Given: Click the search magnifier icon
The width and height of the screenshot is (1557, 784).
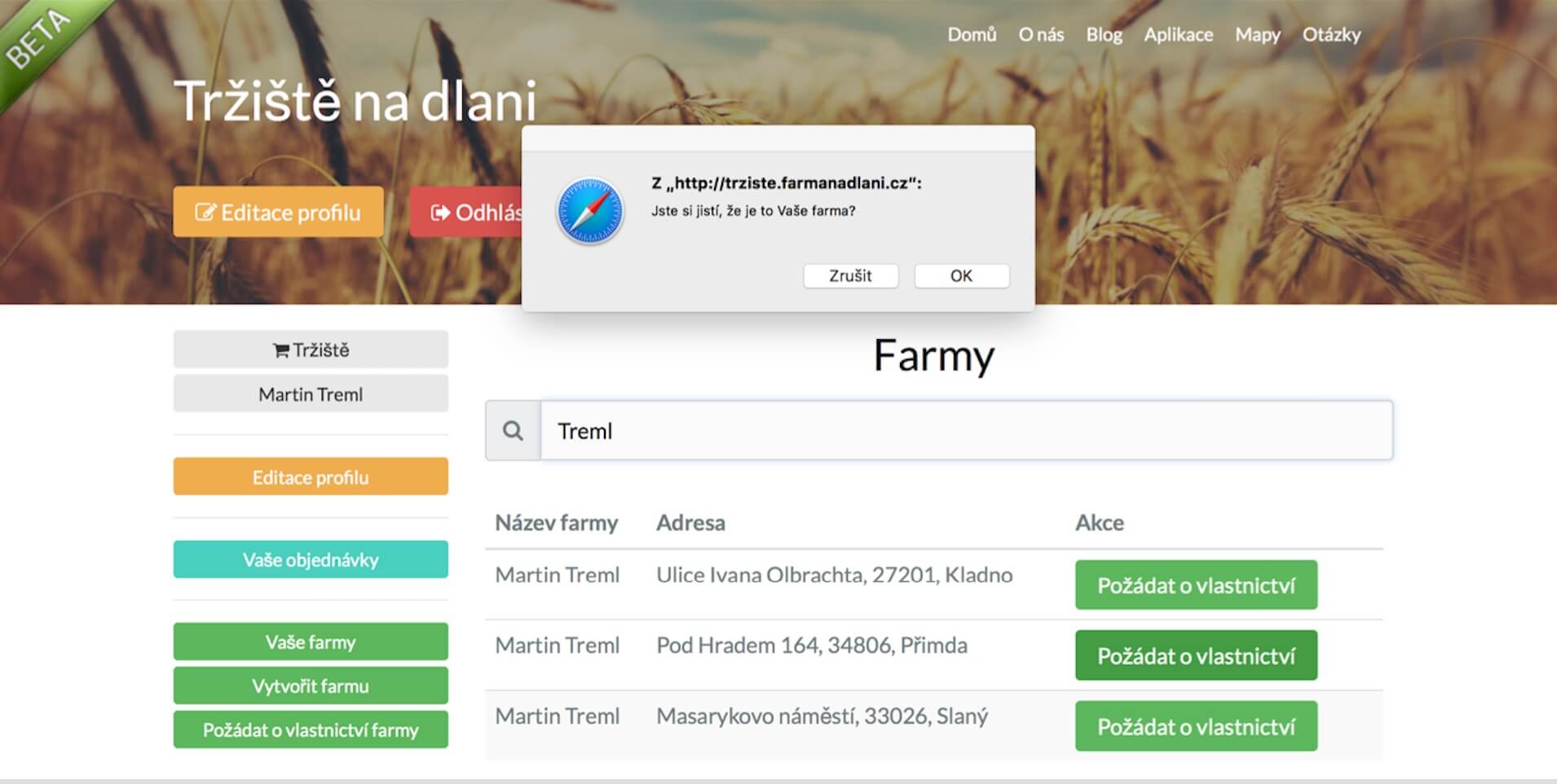Looking at the screenshot, I should point(513,430).
